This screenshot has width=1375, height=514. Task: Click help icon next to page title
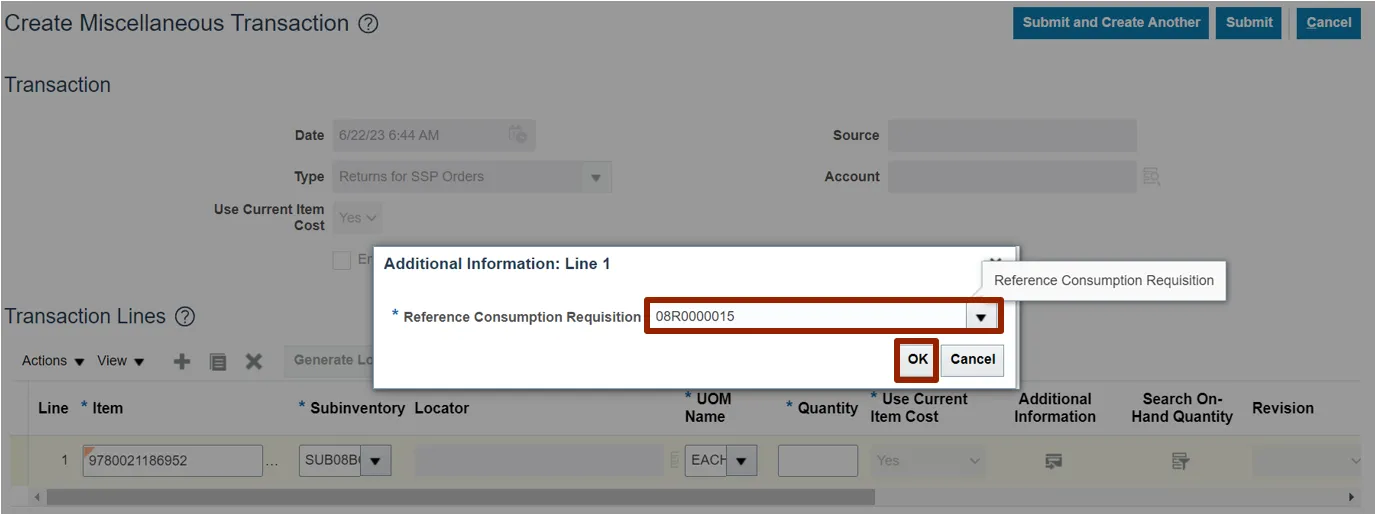point(368,24)
